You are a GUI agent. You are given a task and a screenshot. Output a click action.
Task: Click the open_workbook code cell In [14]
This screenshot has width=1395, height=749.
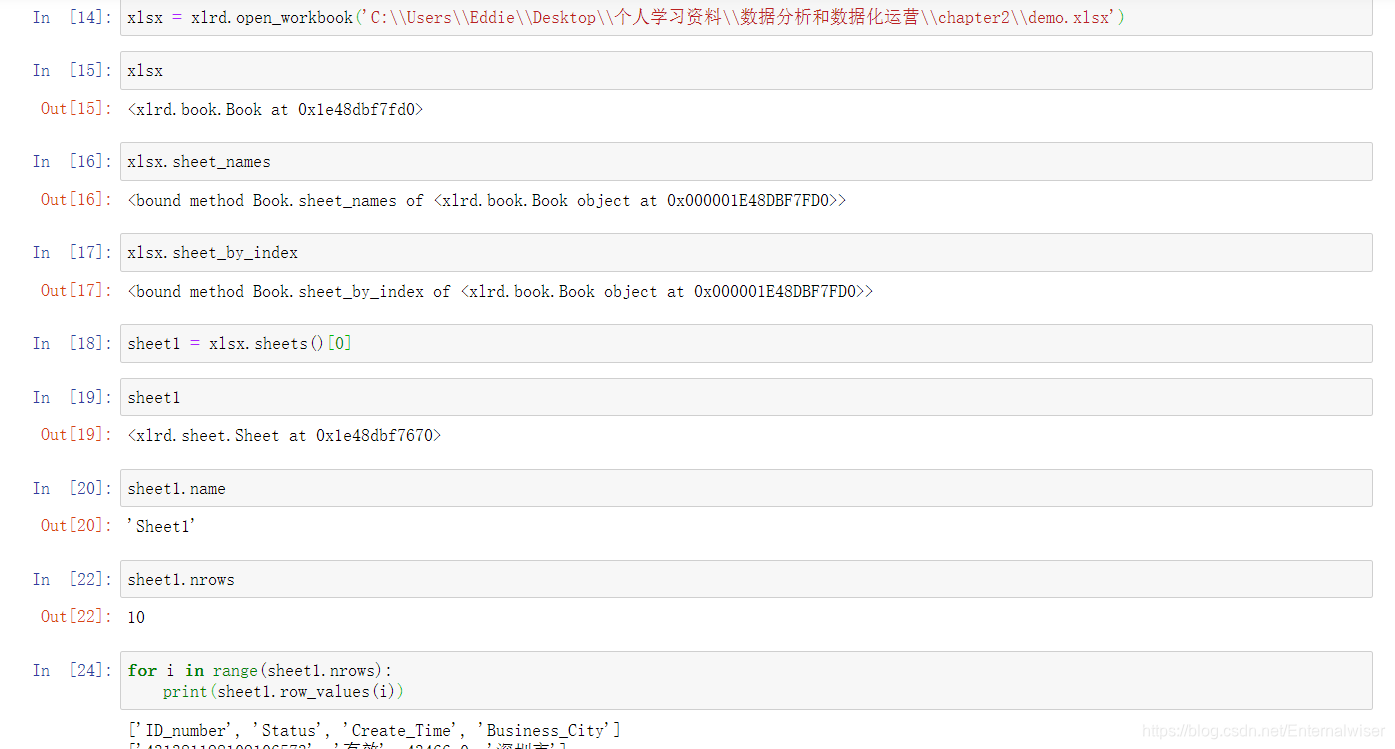pyautogui.click(x=746, y=18)
